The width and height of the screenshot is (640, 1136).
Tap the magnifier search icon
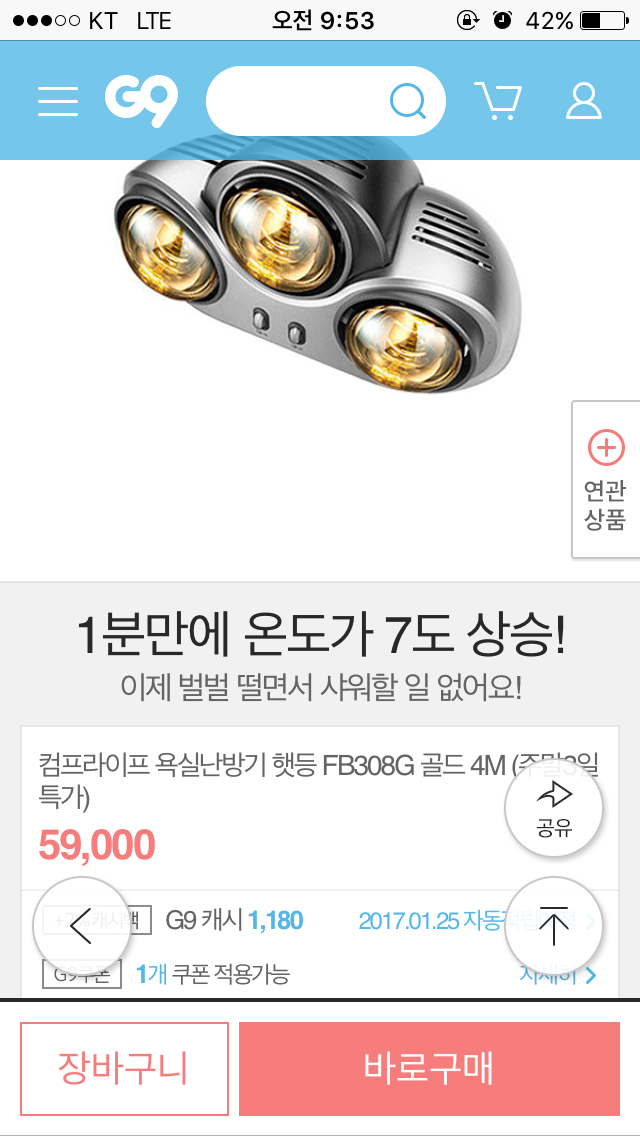pyautogui.click(x=408, y=101)
